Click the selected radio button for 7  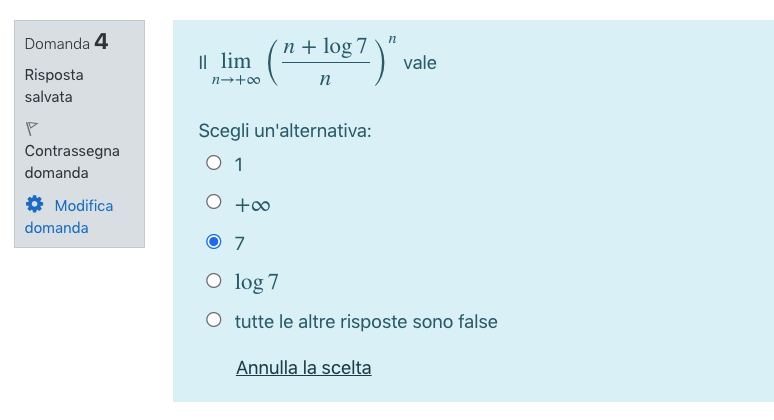214,242
